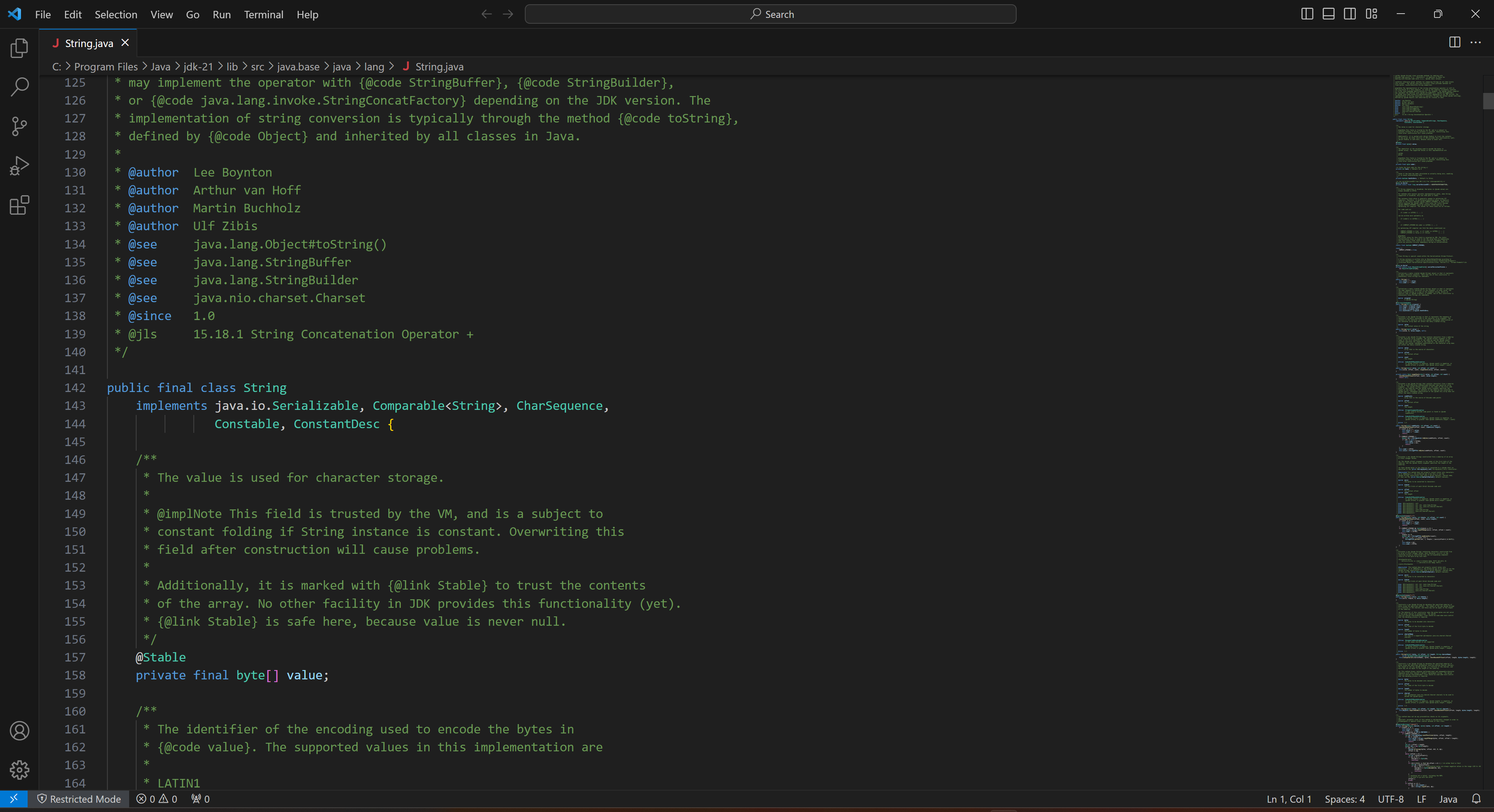Viewport: 1494px width, 812px height.
Task: Click 'java.nio.charset.Charset' on line 137
Action: click(279, 298)
